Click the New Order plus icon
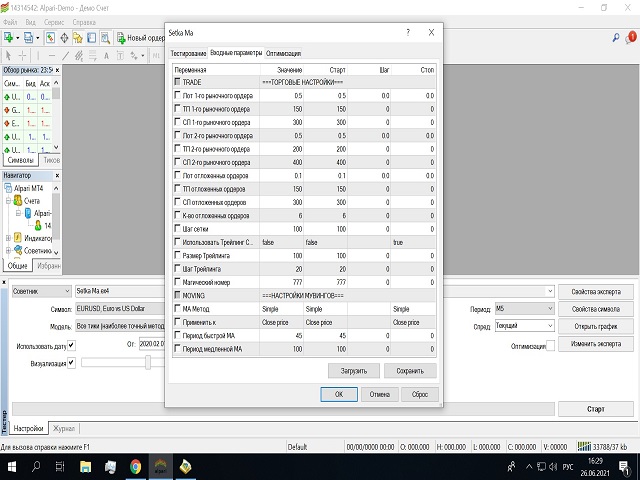This screenshot has width=640, height=480. pos(121,38)
